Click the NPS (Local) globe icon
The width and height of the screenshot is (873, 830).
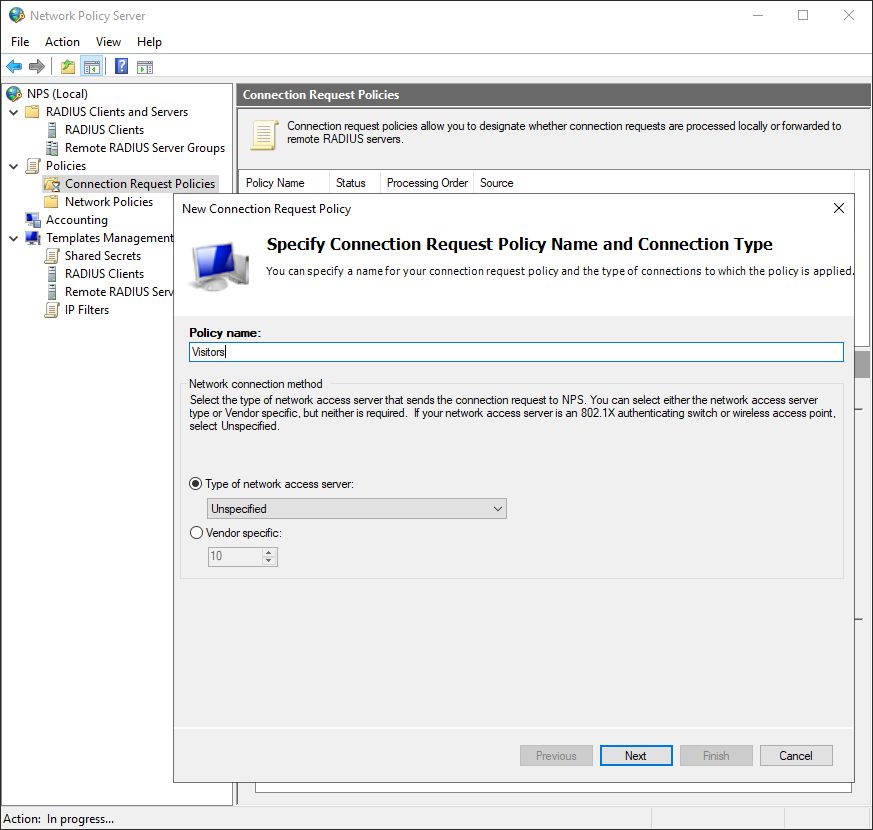14,94
